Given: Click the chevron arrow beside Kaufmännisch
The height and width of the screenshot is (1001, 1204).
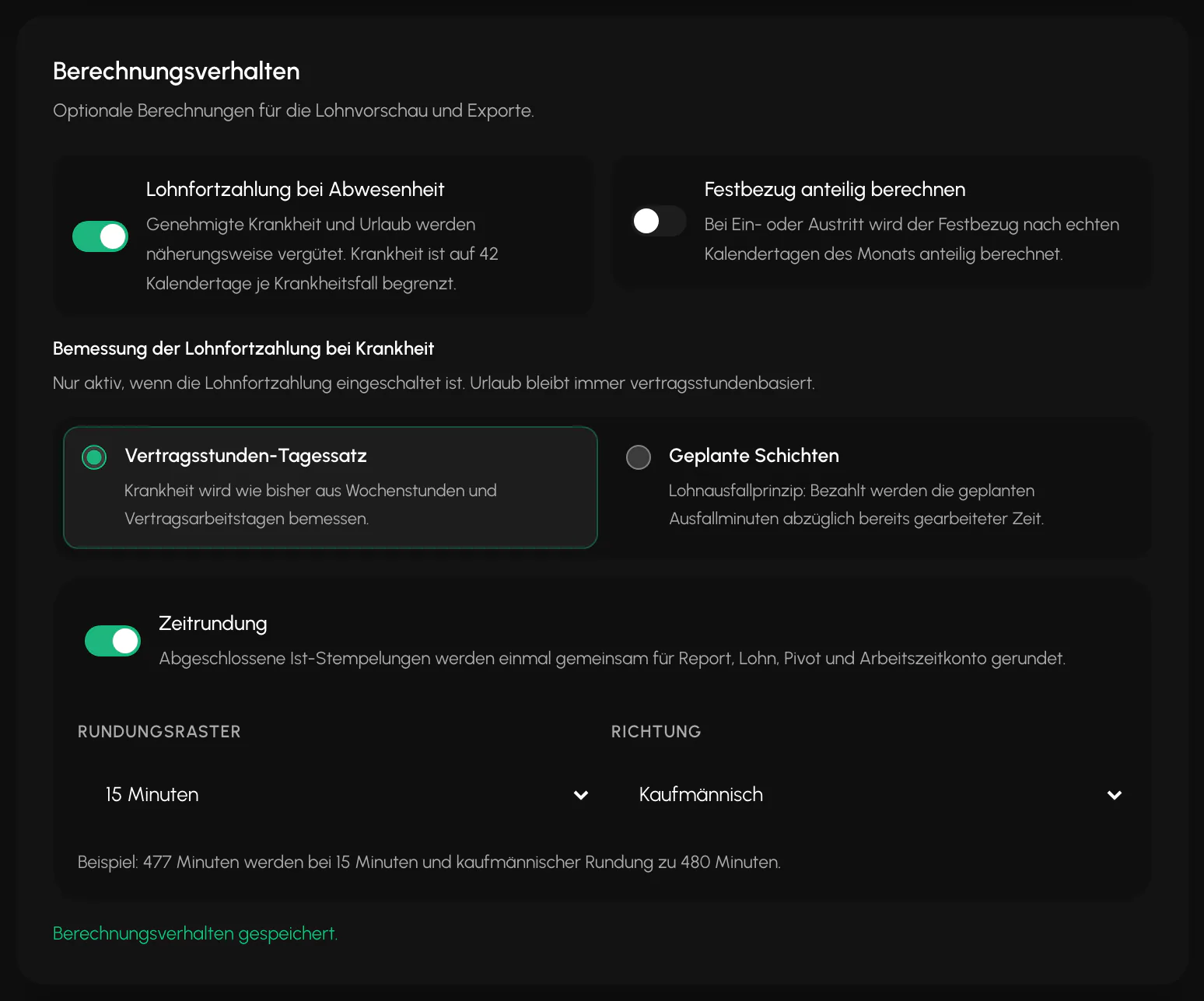Looking at the screenshot, I should 1115,795.
